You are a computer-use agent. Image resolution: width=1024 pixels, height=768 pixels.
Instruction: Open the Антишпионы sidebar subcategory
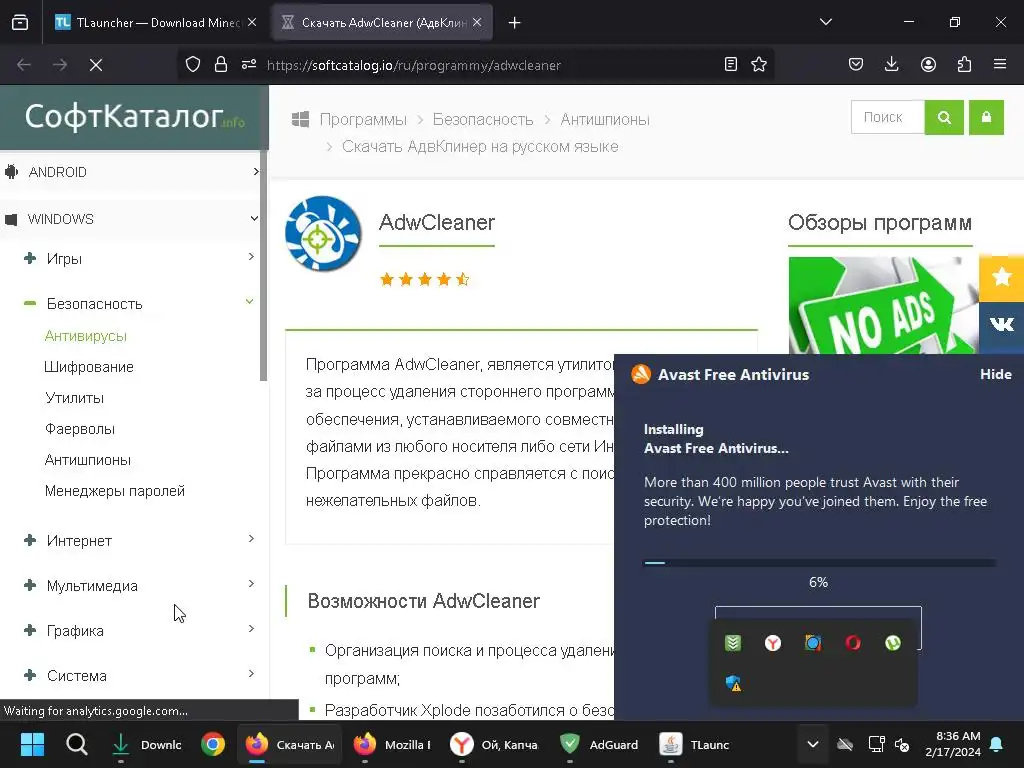[x=88, y=460]
